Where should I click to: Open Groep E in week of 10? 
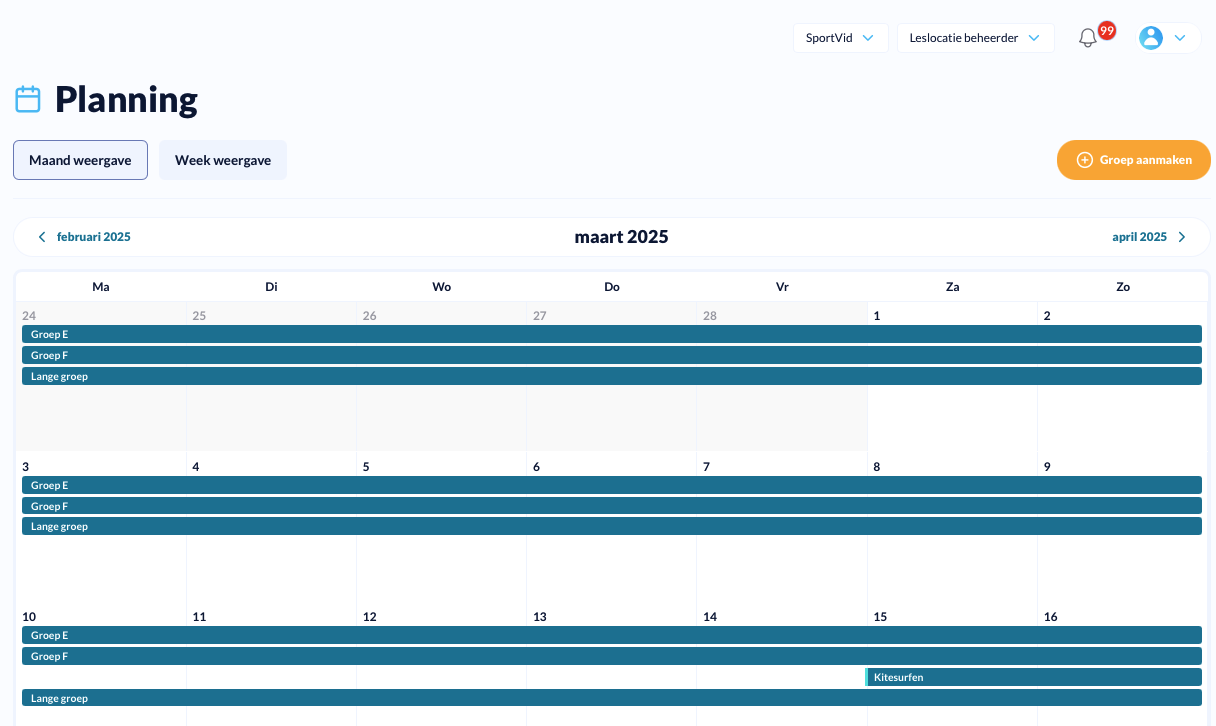612,635
